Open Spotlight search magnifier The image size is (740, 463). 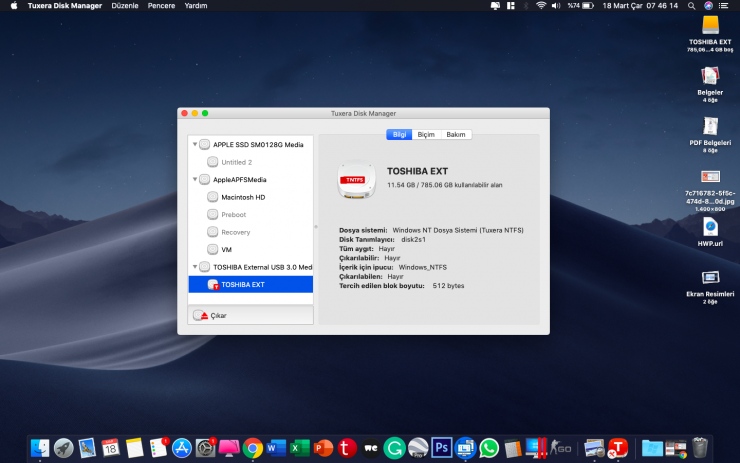[x=691, y=6]
